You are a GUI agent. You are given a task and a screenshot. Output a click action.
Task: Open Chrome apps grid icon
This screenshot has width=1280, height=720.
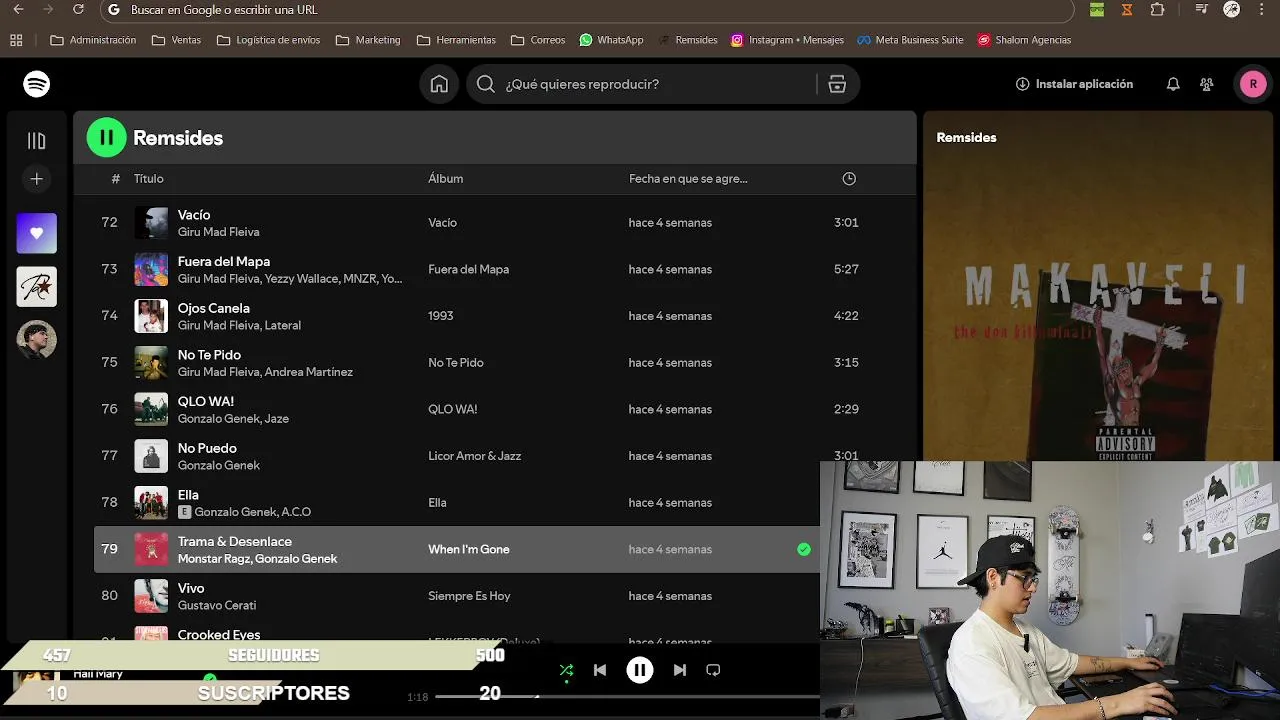(x=16, y=40)
